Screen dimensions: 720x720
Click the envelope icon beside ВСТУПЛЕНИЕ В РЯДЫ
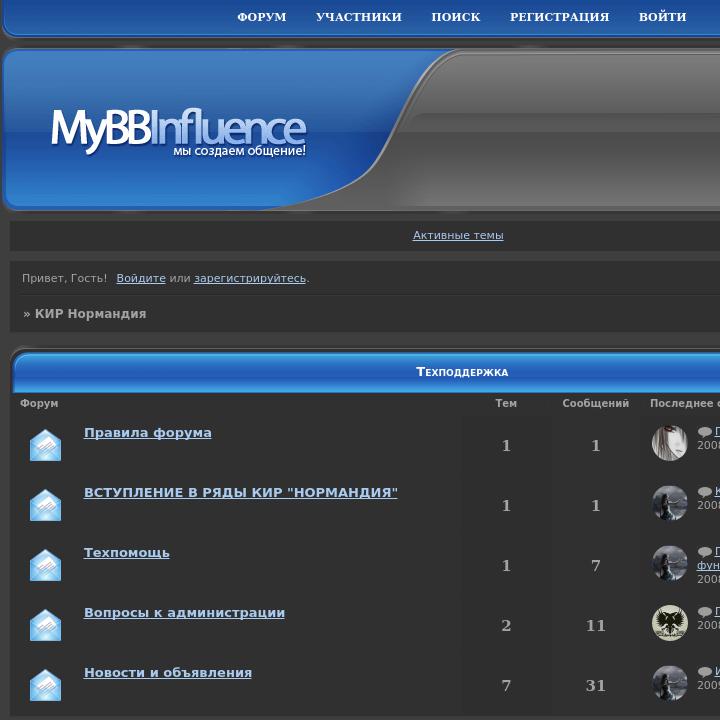(x=45, y=505)
